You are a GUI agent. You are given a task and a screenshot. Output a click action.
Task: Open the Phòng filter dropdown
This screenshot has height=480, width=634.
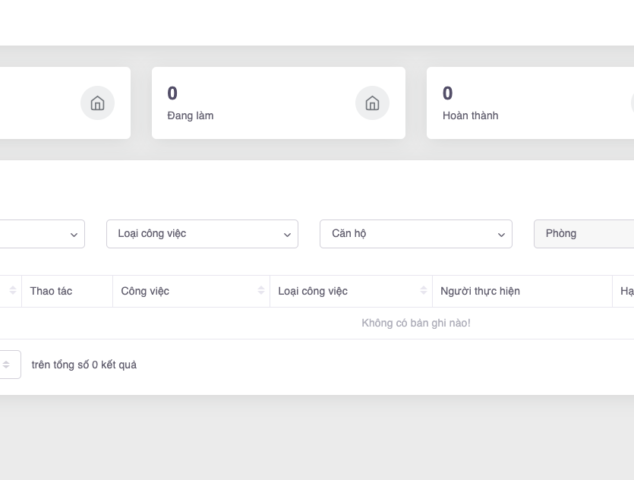coord(585,234)
